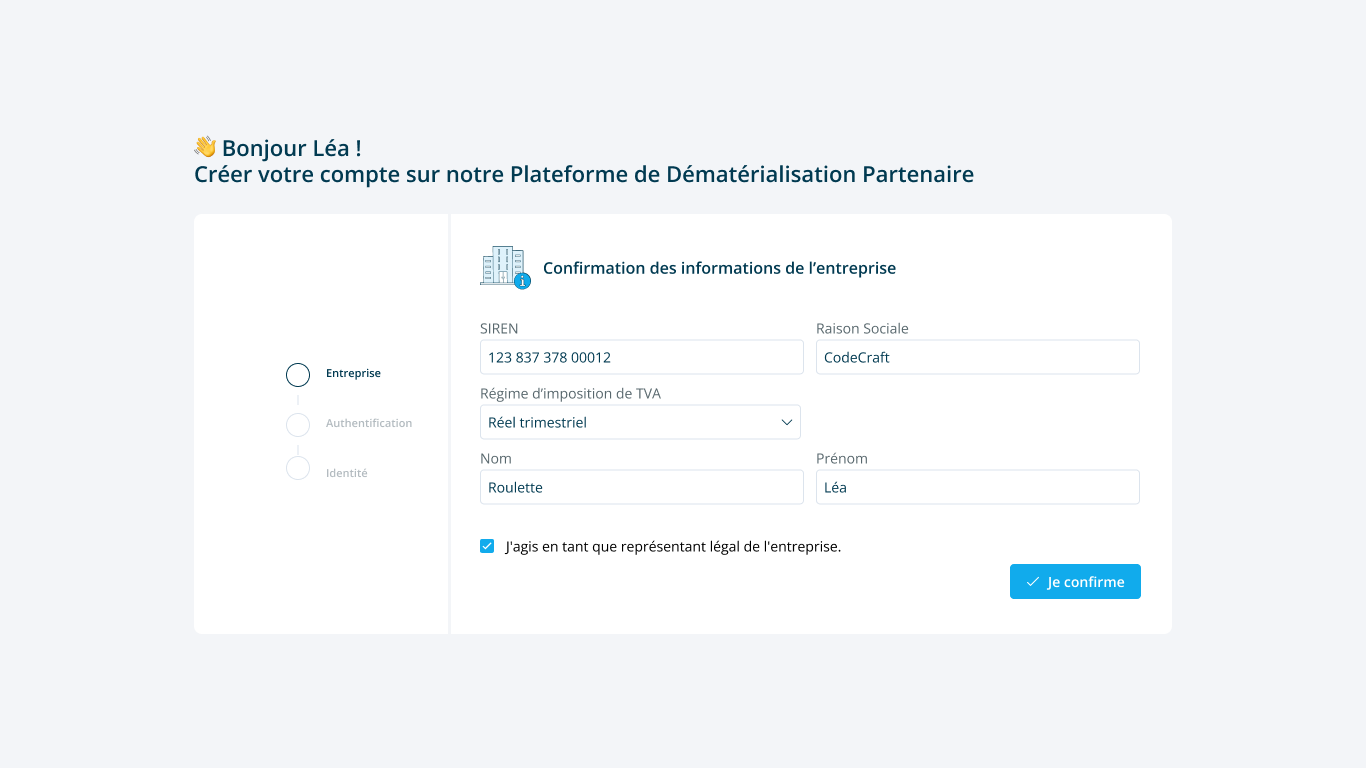Click the Bonjour Léa greeting heading

point(291,148)
